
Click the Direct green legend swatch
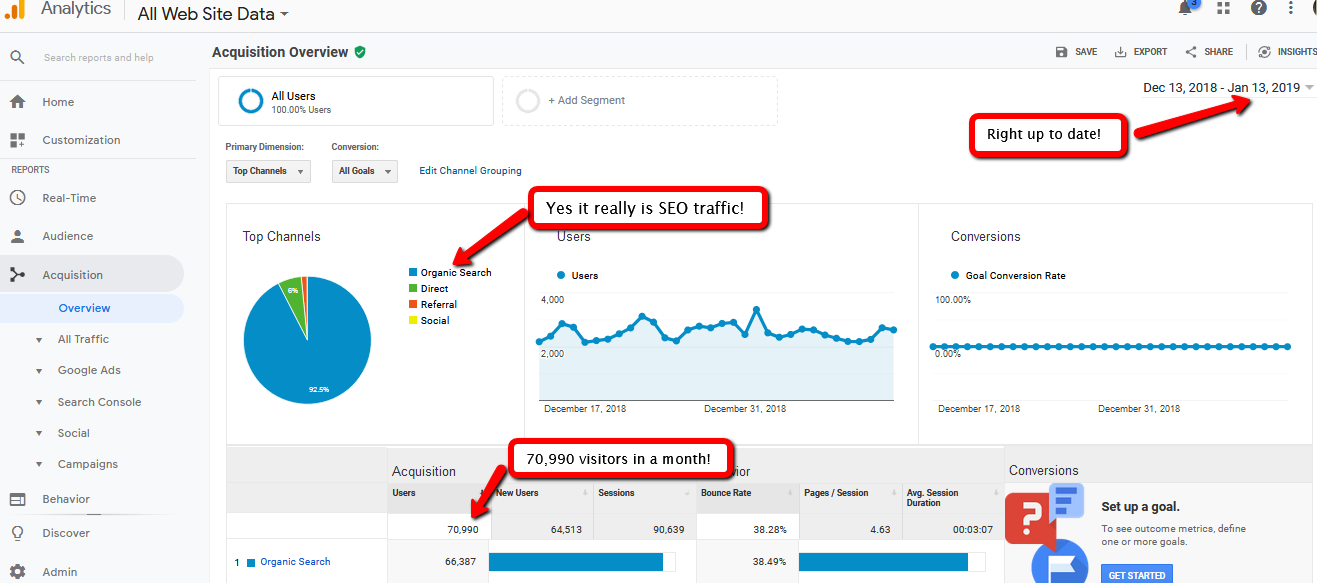coord(413,289)
